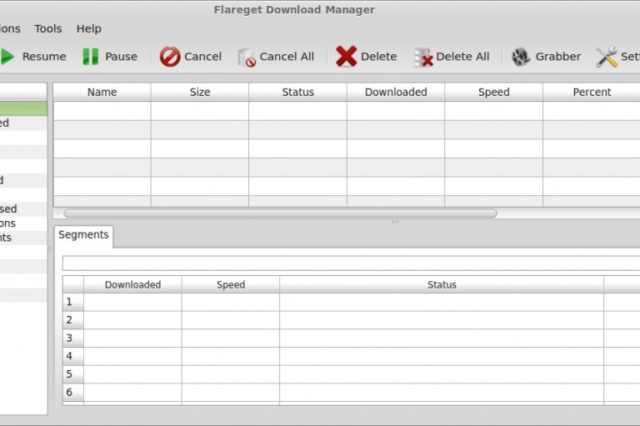Screen dimensions: 640x426
Task: Open the Tools menu
Action: click(48, 29)
